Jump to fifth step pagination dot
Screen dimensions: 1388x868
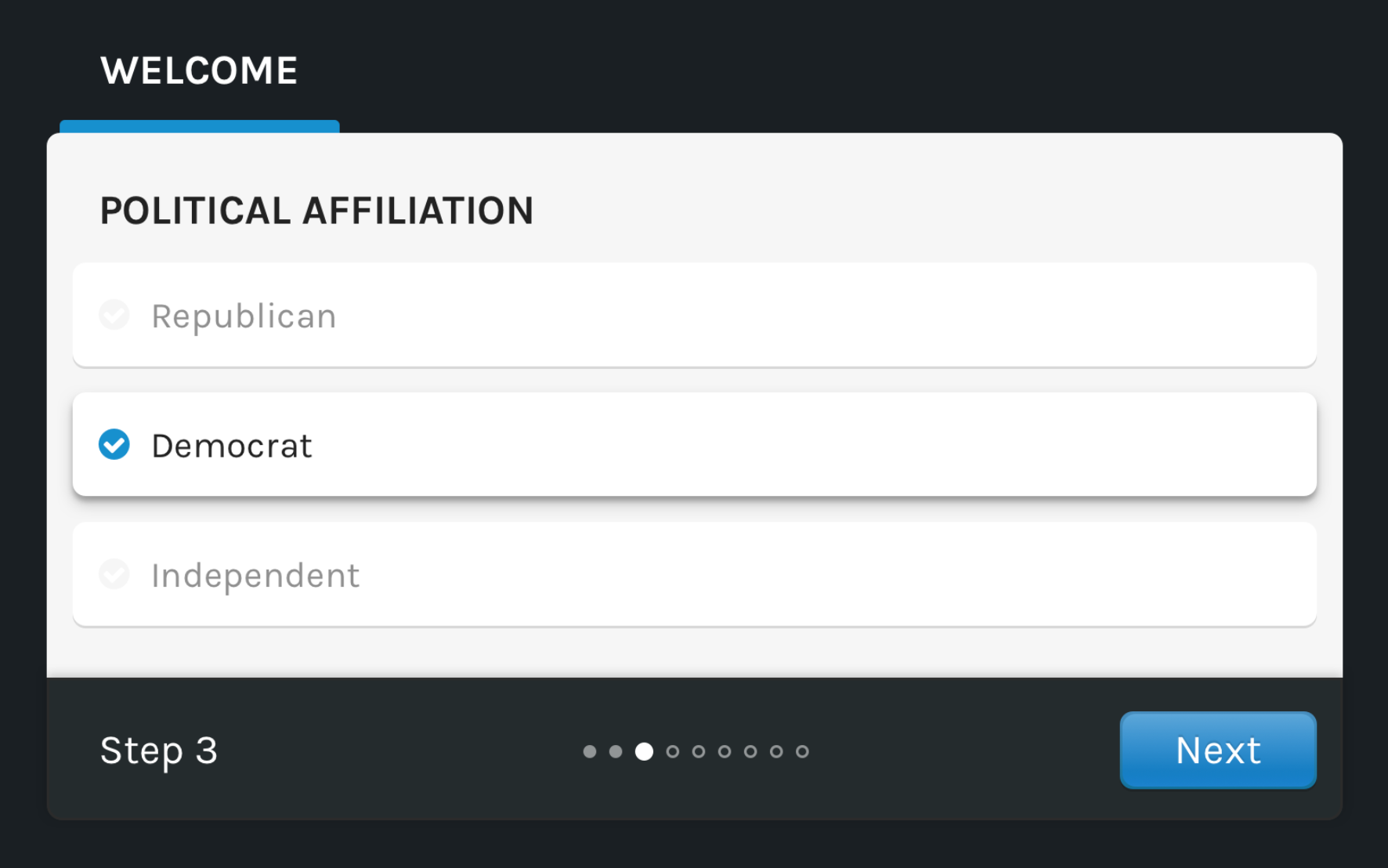[x=699, y=751]
